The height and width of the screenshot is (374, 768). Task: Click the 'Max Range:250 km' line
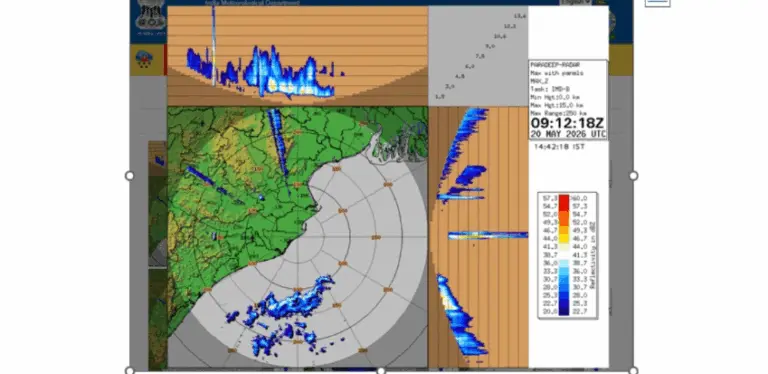(558, 113)
